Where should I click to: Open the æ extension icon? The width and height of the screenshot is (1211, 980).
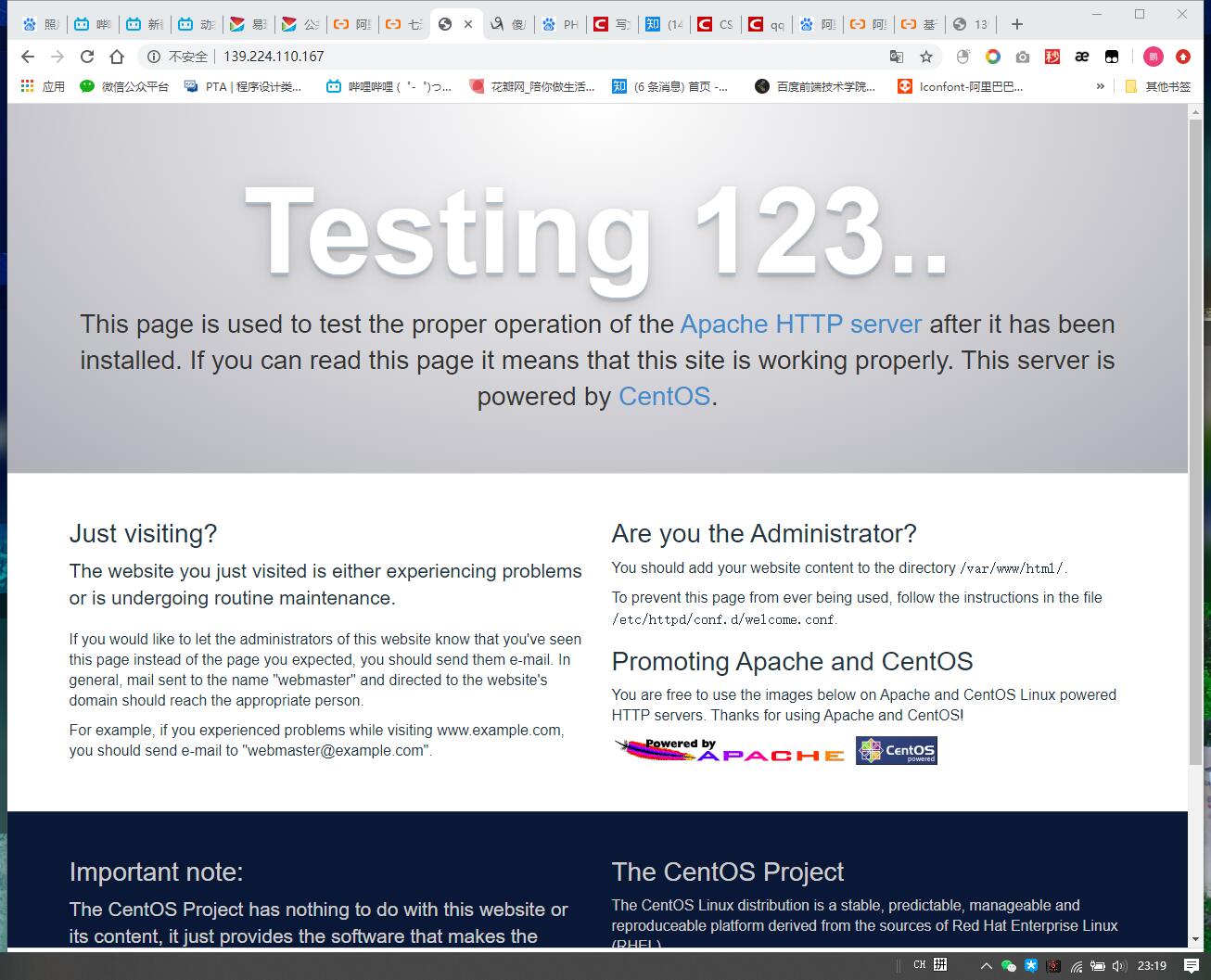[1082, 57]
